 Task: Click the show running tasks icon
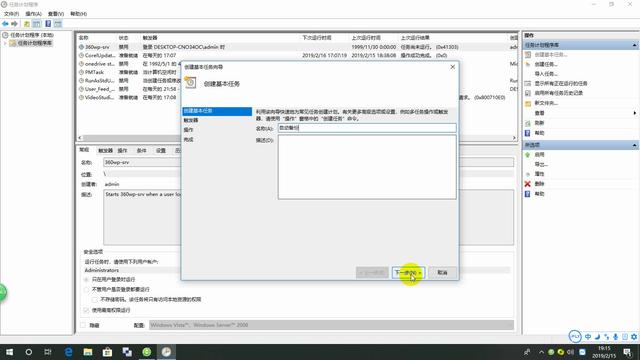tap(527, 83)
